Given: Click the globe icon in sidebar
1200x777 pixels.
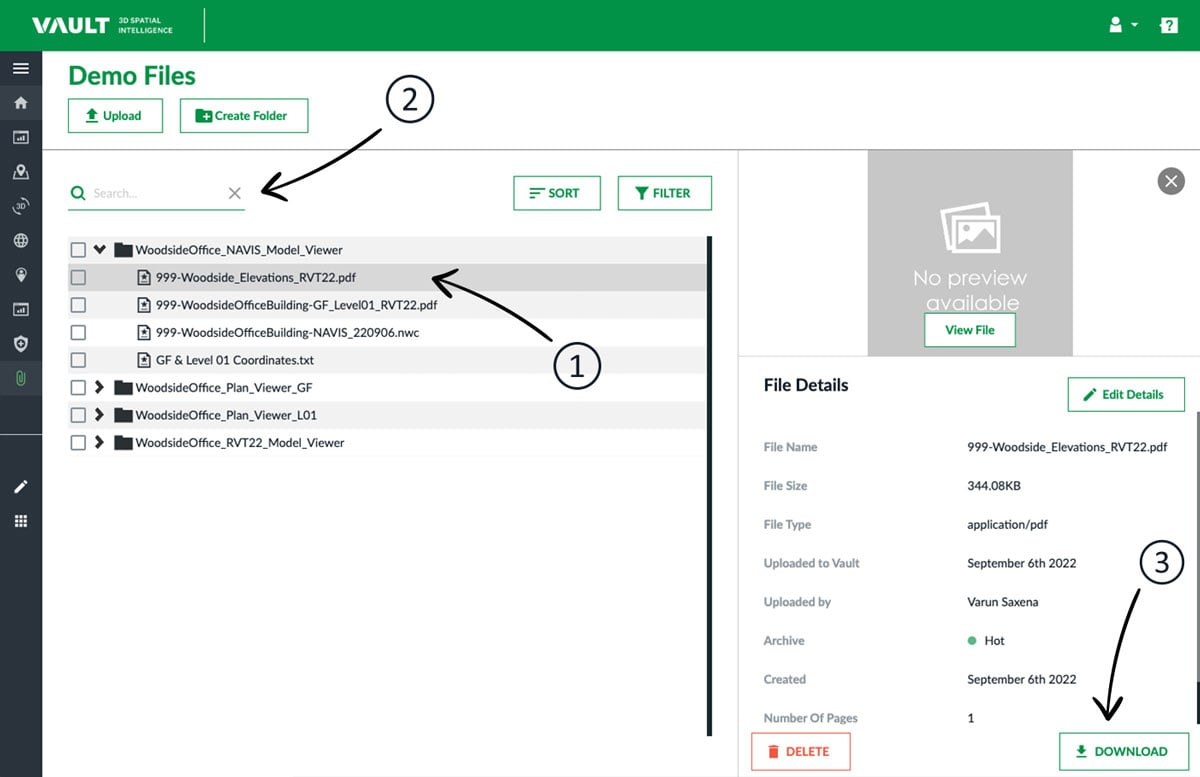Looking at the screenshot, I should [20, 241].
